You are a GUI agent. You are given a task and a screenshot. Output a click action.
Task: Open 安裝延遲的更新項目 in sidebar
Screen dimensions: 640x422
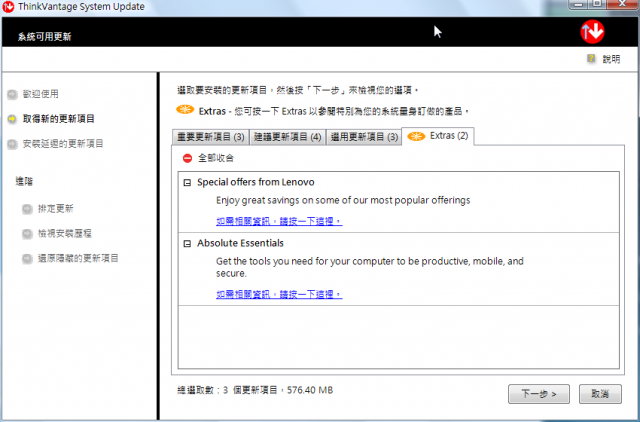[63, 144]
